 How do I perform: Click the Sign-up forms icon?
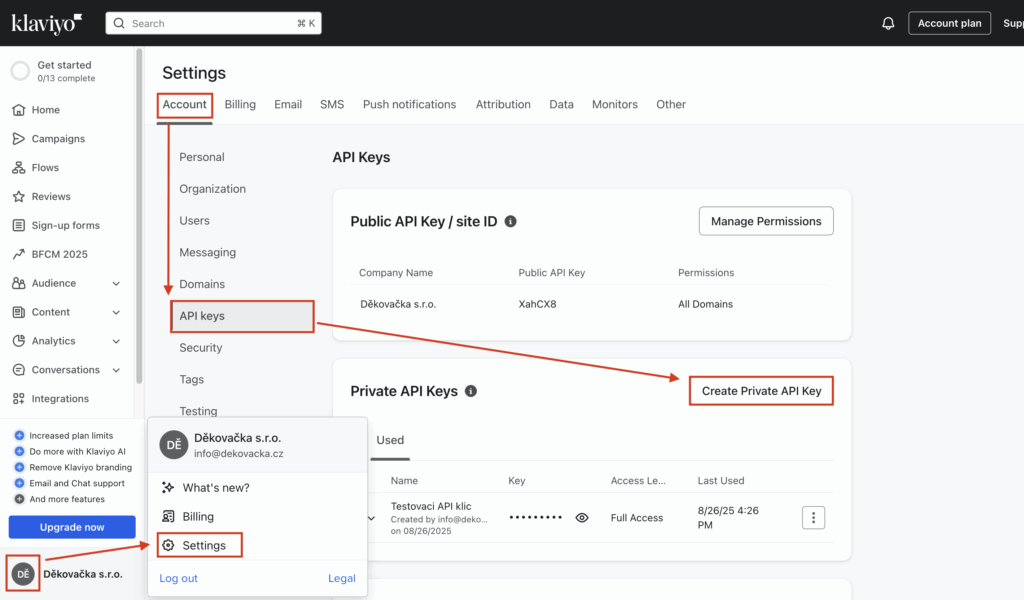18,225
